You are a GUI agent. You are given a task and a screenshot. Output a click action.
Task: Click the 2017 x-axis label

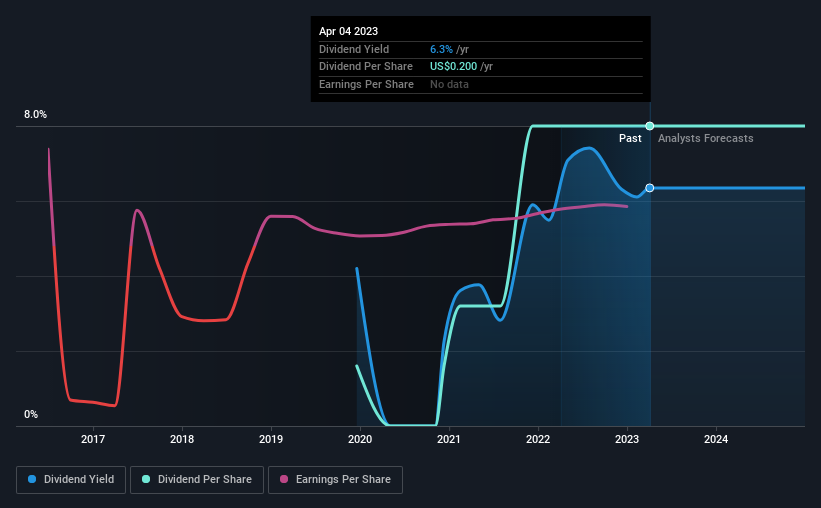tap(93, 439)
